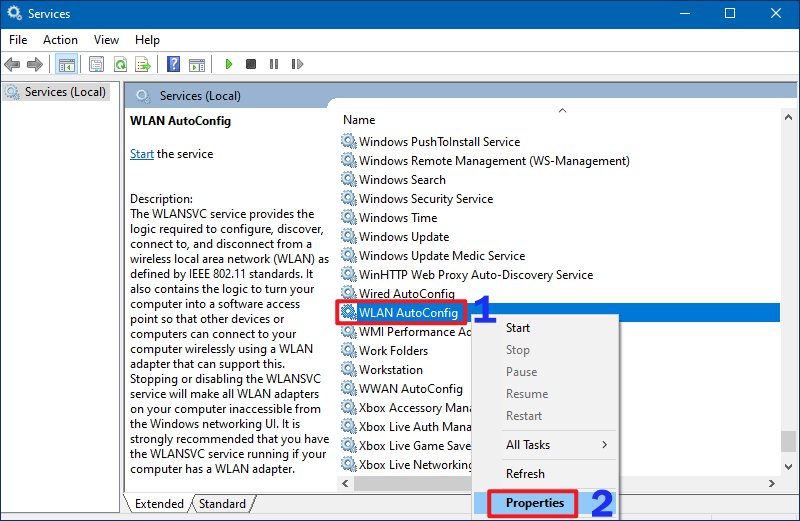This screenshot has height=521, width=800.
Task: Click the Services title bar gear icon
Action: [x=14, y=13]
